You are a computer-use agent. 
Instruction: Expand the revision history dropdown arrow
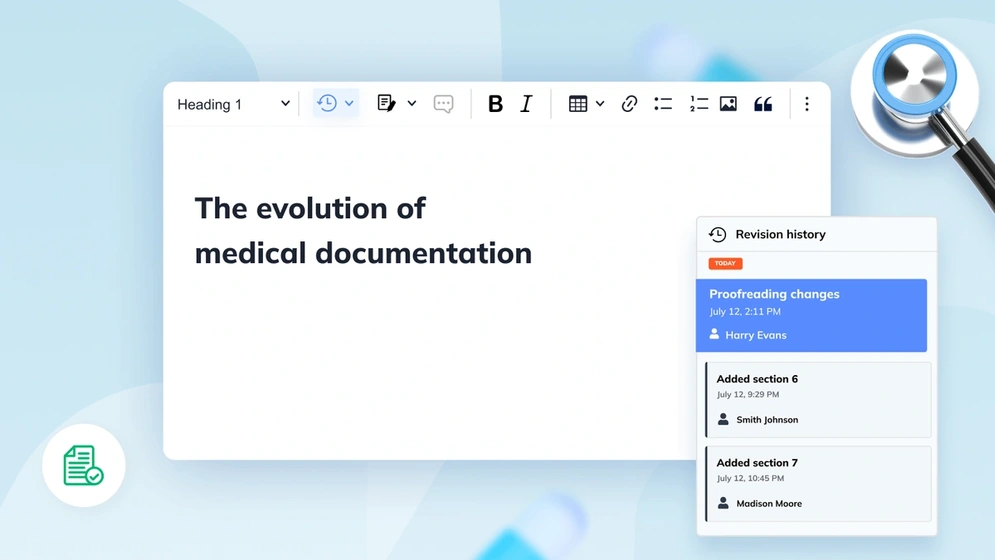tap(349, 103)
